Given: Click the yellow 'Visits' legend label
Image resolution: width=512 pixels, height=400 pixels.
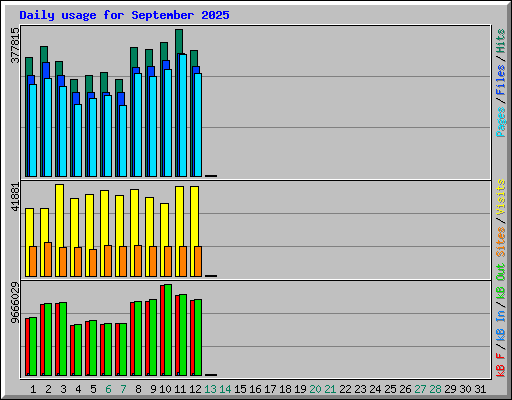Looking at the screenshot, I should coord(501,198).
